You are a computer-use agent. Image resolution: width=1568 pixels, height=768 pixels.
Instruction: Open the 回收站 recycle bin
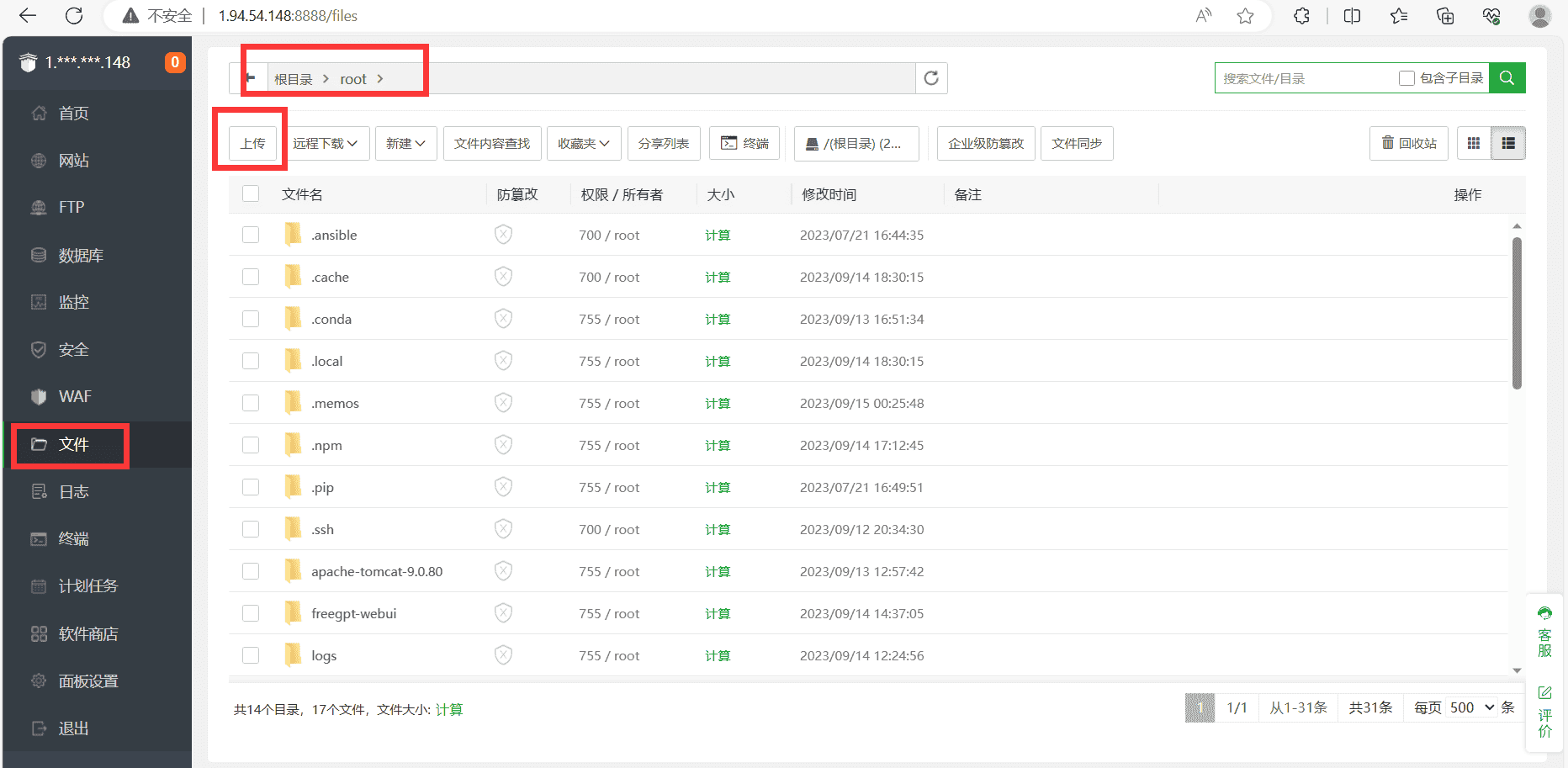(1408, 143)
